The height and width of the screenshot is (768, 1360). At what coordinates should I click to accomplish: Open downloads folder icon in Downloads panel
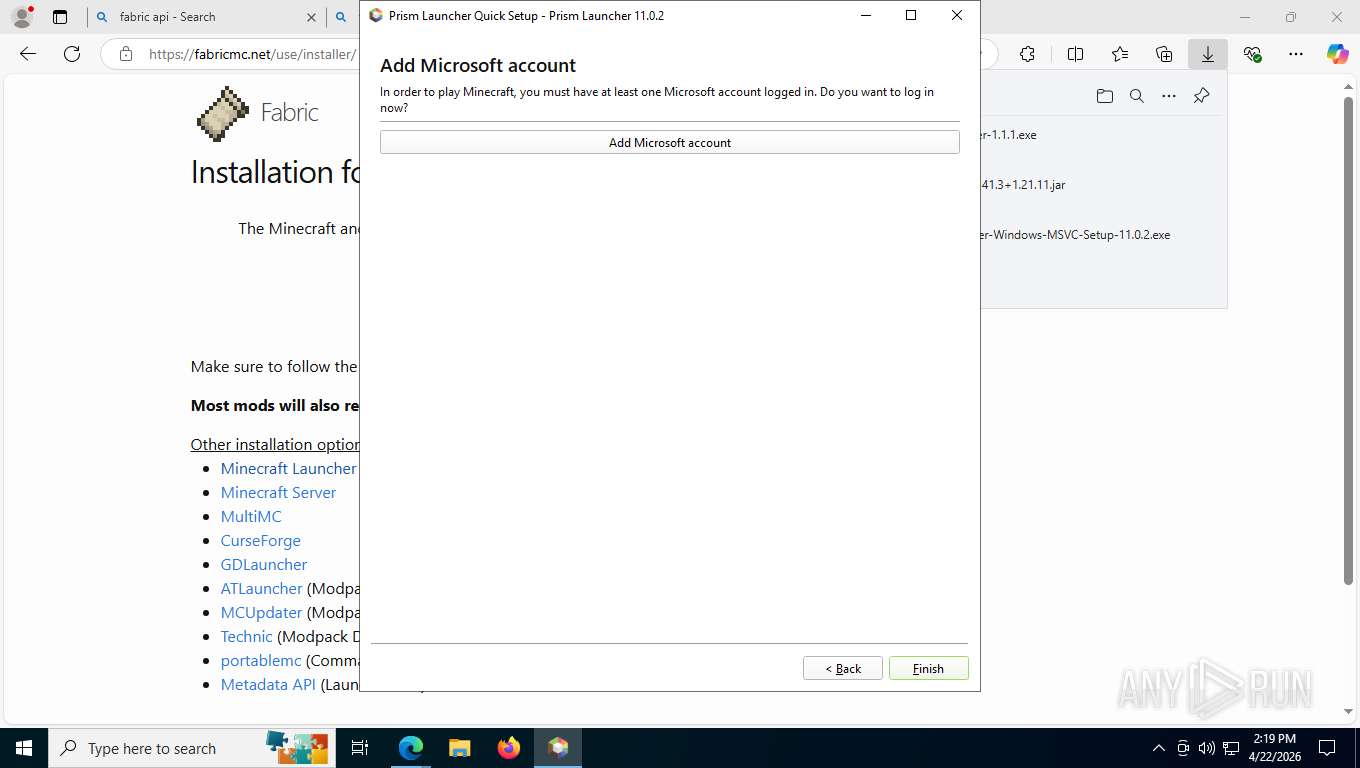click(x=1104, y=96)
